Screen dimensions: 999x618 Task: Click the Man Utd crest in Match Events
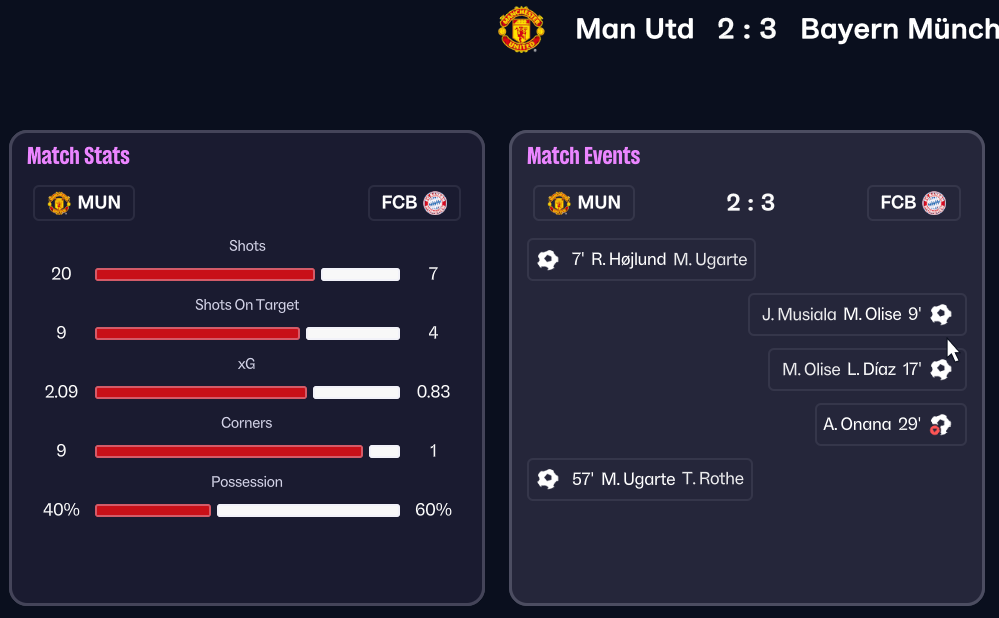coord(559,203)
